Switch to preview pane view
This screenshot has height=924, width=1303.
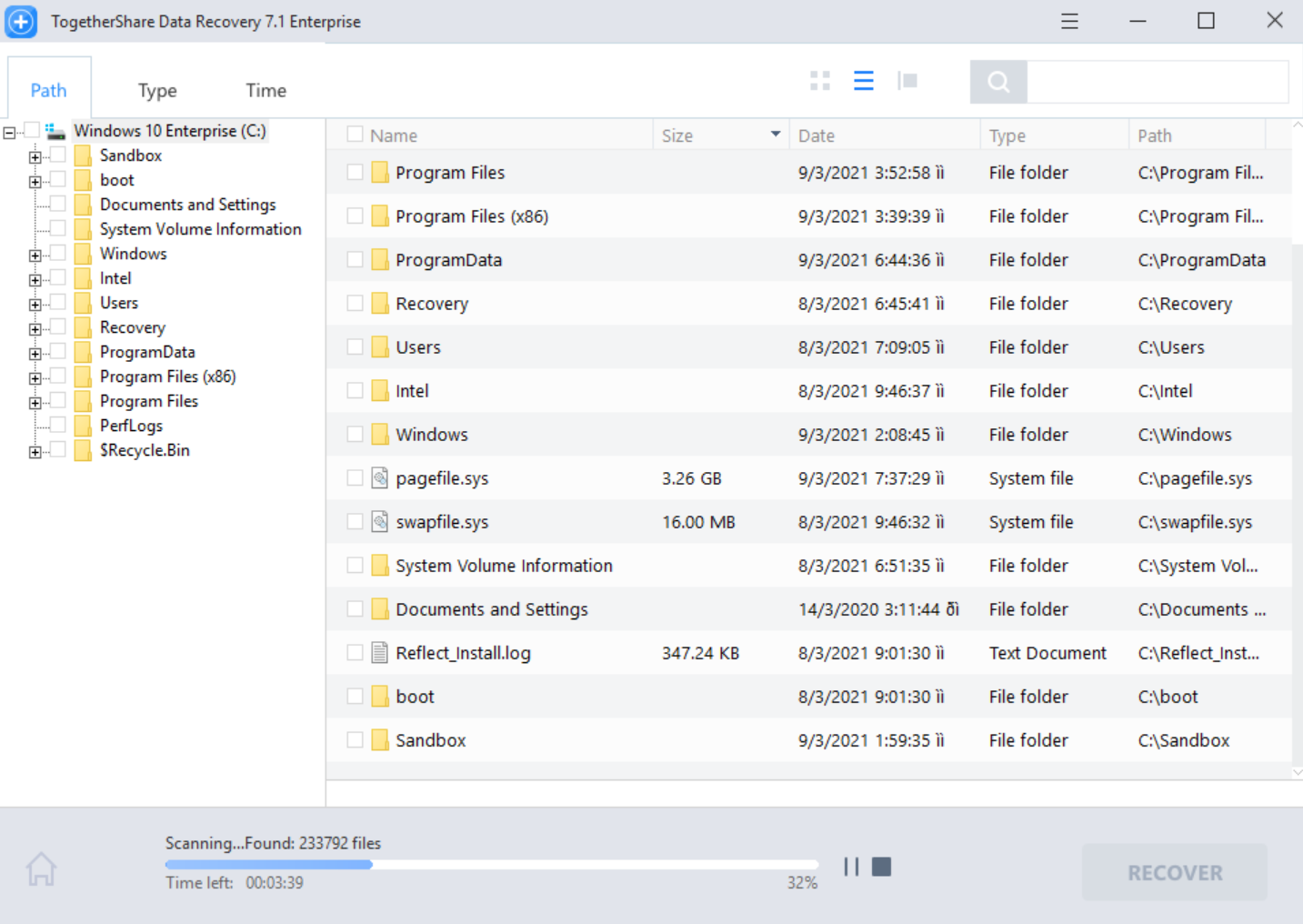point(907,81)
